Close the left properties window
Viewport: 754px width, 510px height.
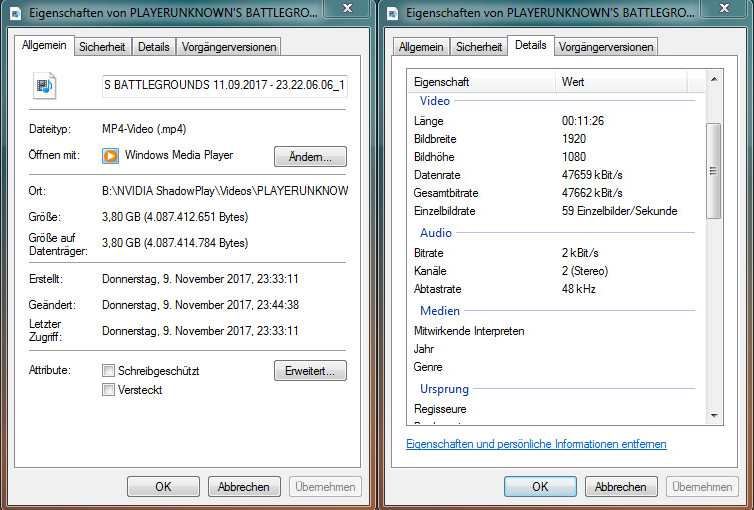pyautogui.click(x=347, y=8)
